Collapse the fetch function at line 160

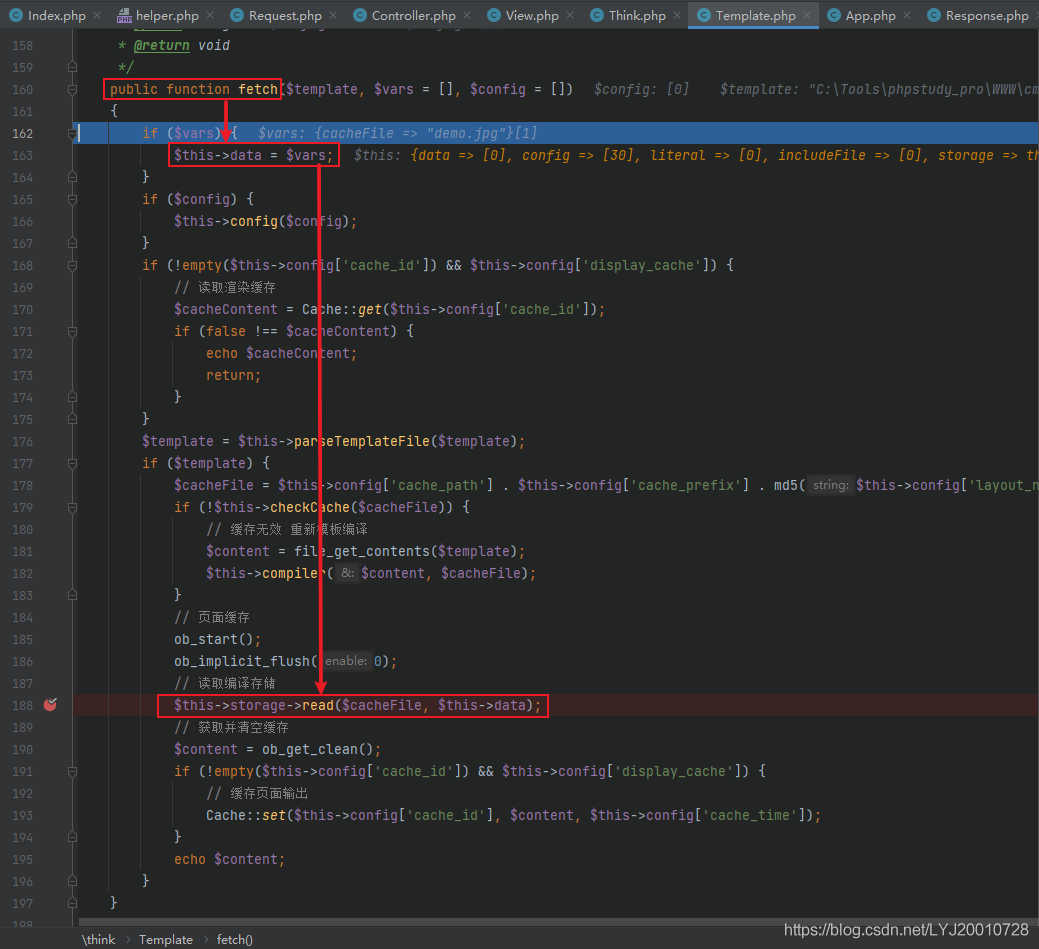[x=72, y=89]
